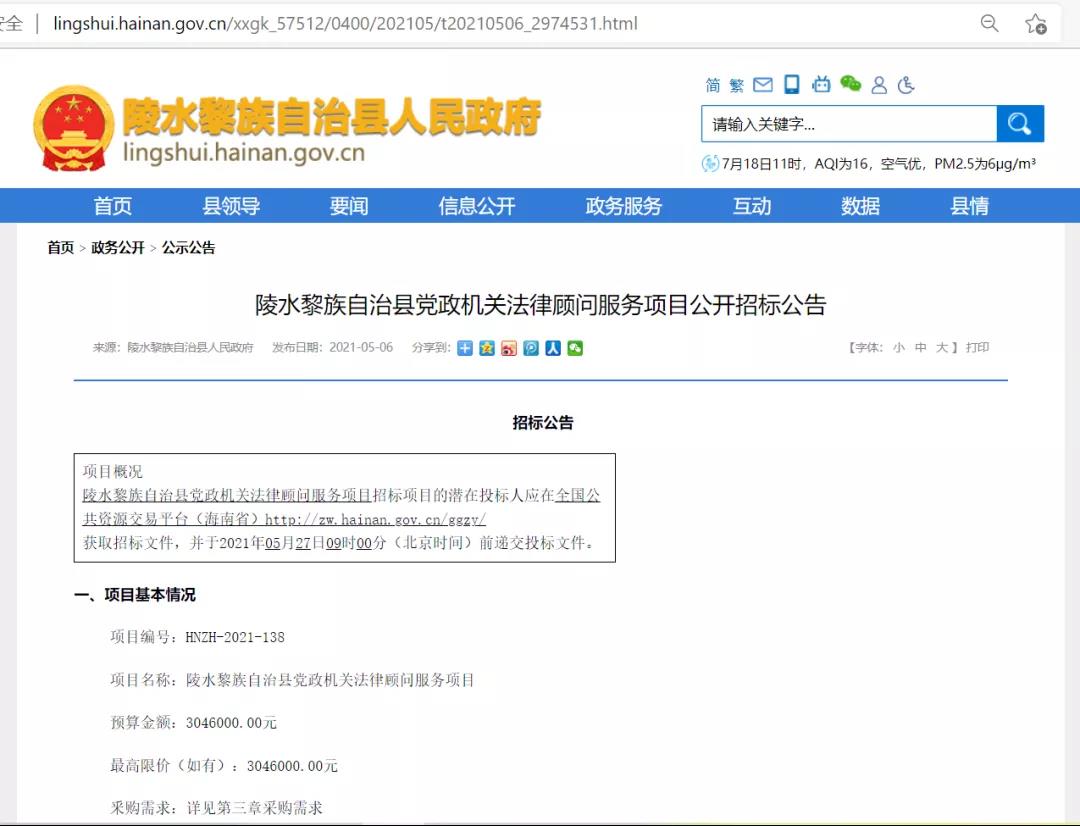Click the browser zoom magnifier icon
1080x826 pixels.
click(x=989, y=23)
